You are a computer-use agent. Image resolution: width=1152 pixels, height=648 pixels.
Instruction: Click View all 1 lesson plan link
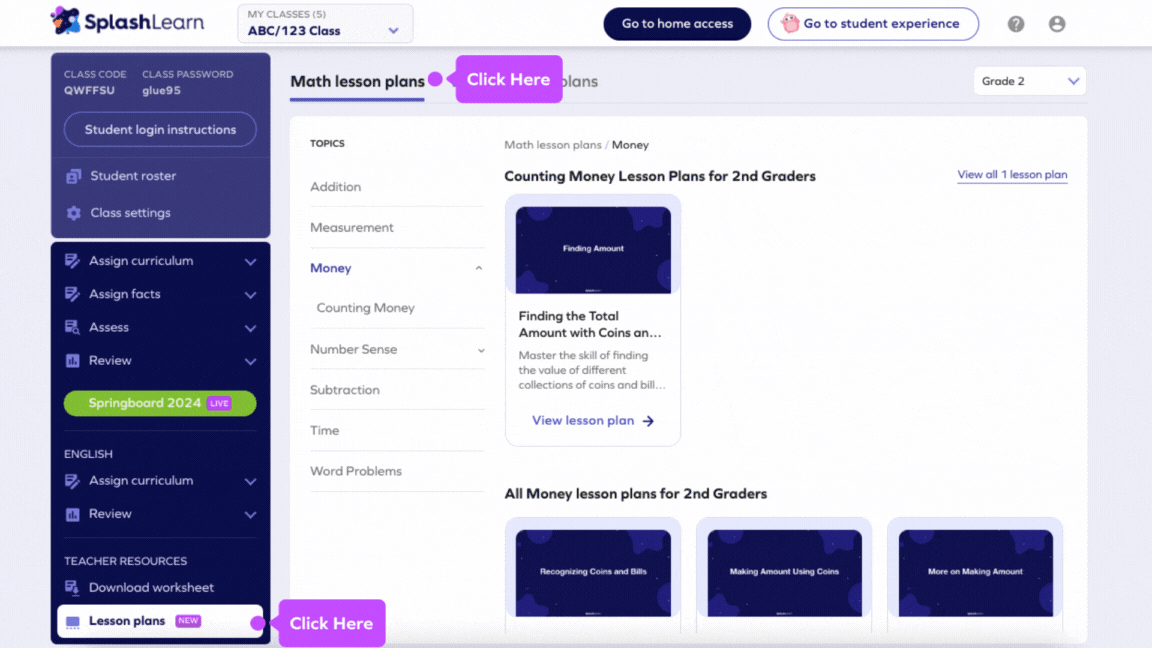pyautogui.click(x=1012, y=175)
